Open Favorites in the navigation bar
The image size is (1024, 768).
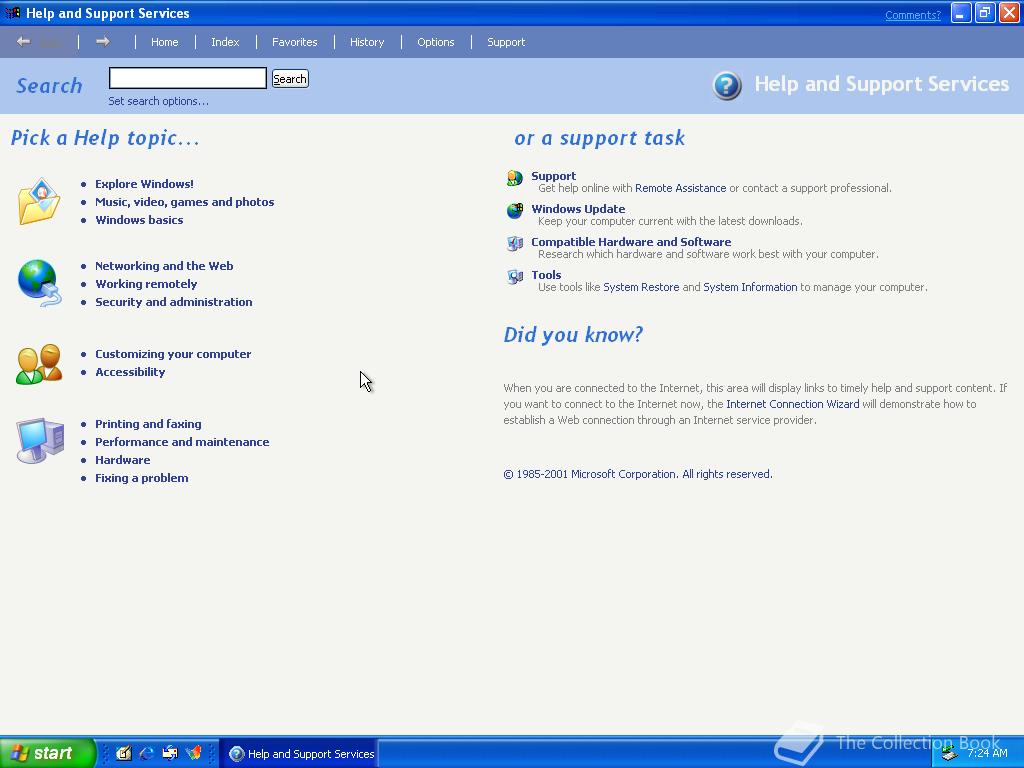[295, 42]
